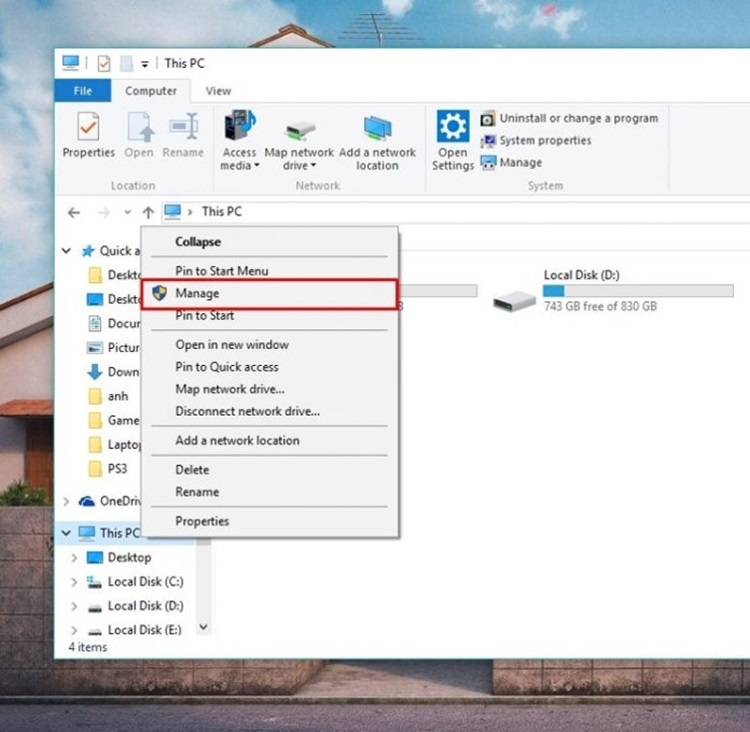Open Local Disk (D:) drive icon
The image size is (750, 732).
coord(514,301)
